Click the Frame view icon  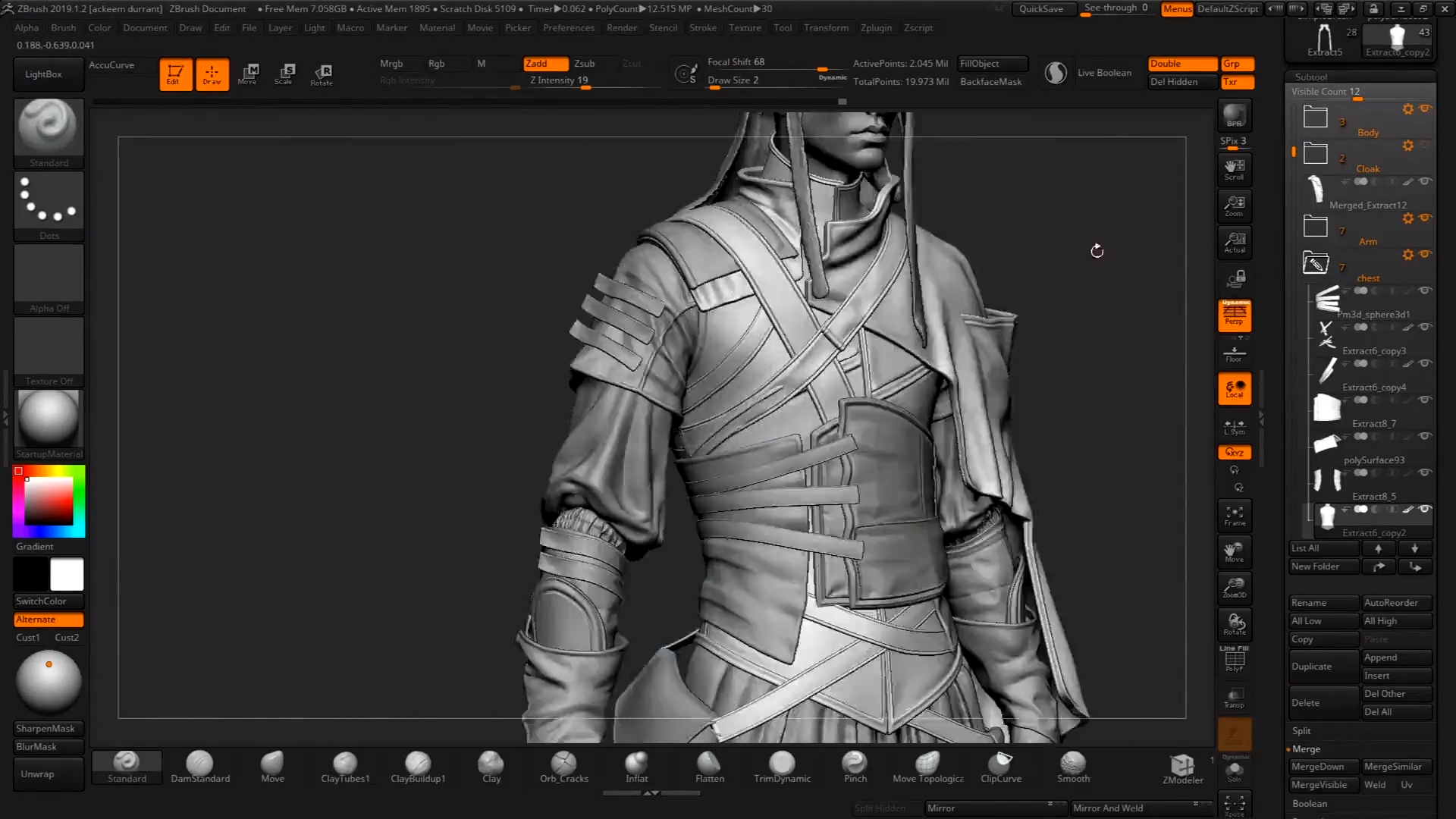1234,516
